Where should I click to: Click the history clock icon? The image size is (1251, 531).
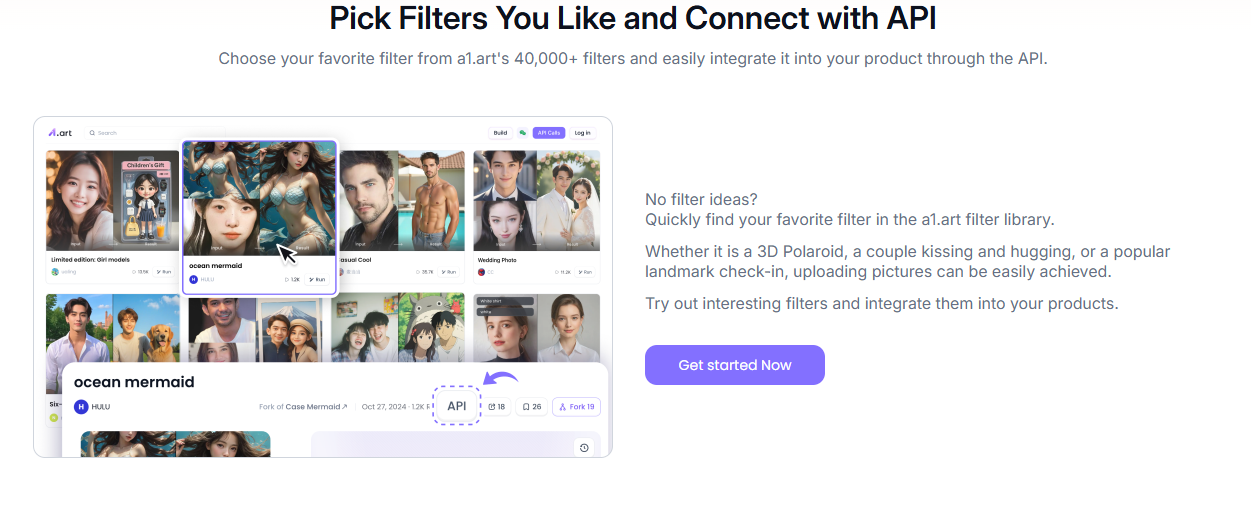(x=584, y=448)
